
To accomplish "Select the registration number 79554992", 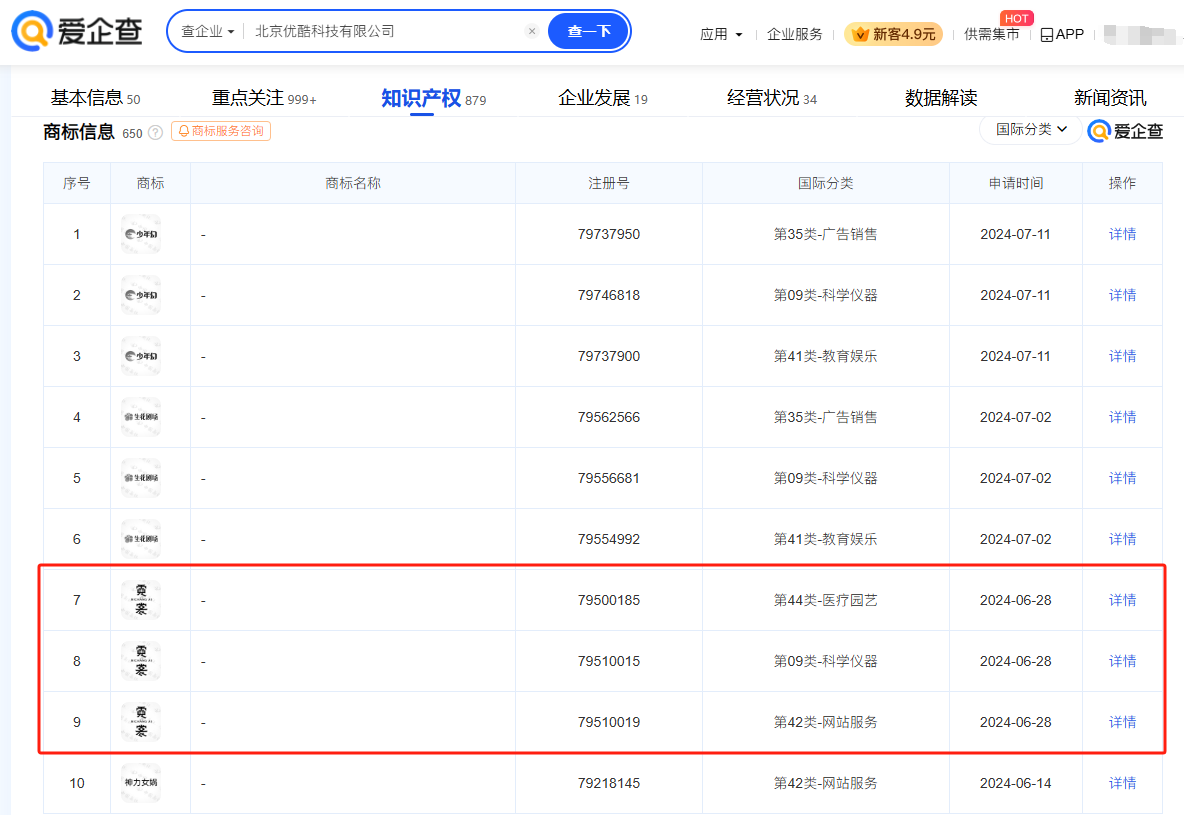I will [609, 539].
